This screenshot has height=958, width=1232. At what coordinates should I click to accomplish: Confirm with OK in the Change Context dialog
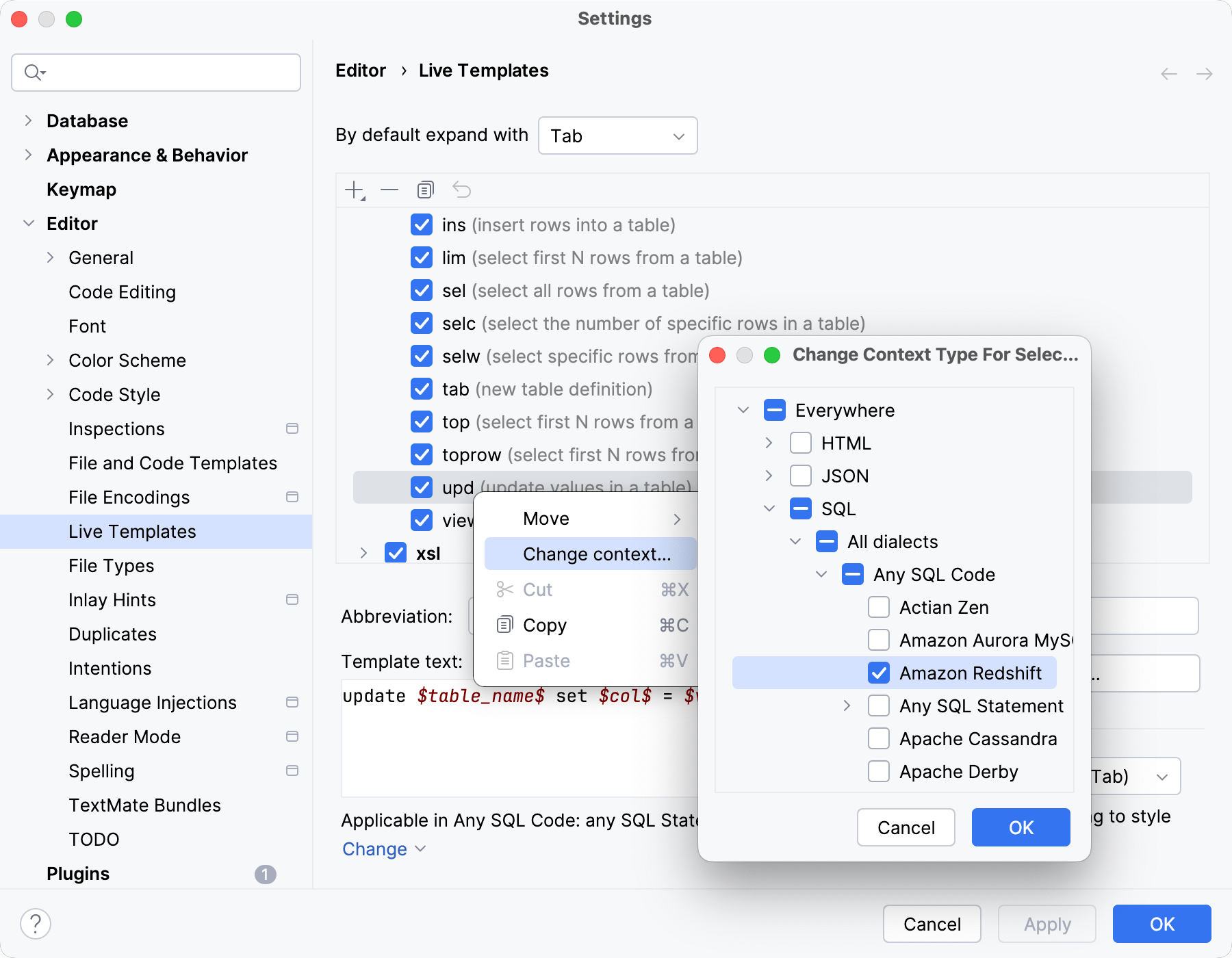[1021, 827]
